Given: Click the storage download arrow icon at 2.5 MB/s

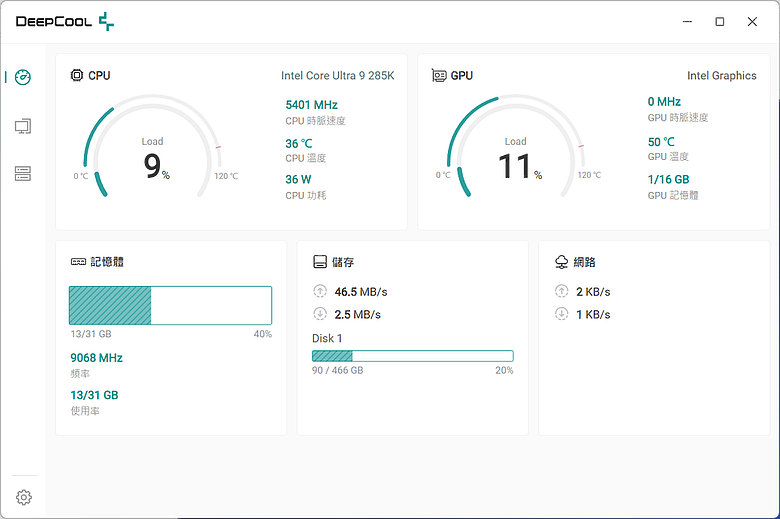Looking at the screenshot, I should [x=320, y=314].
